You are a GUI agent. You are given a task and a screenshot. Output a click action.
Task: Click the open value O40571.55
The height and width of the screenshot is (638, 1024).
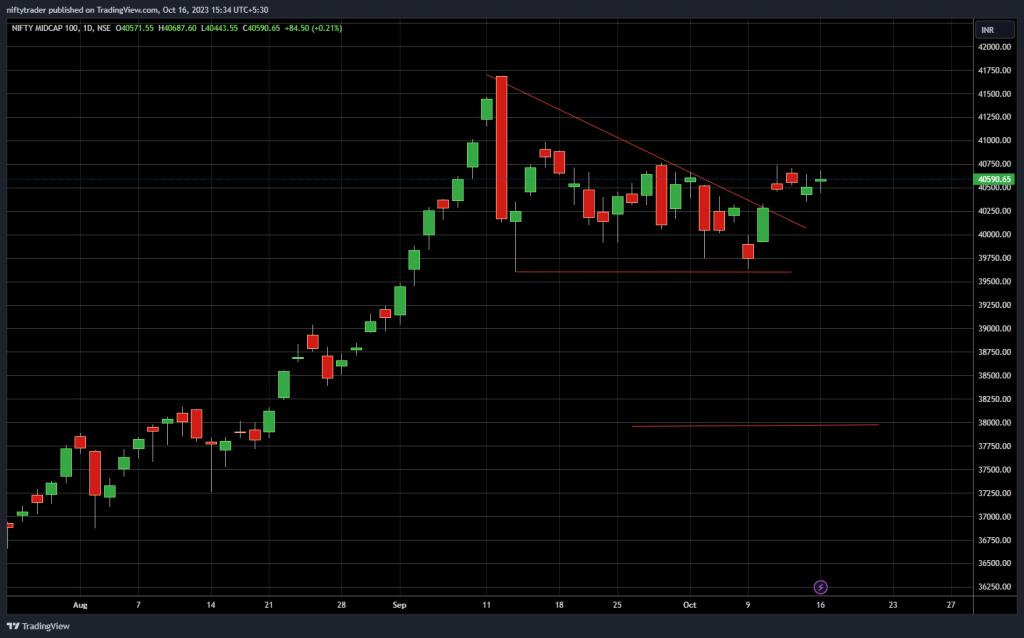click(135, 28)
